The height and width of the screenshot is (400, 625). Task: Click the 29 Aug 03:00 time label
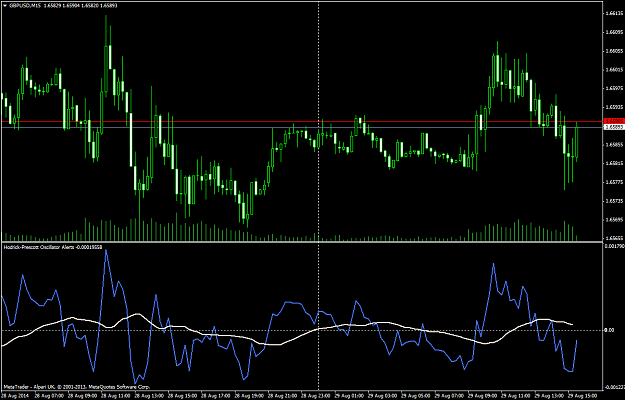tap(381, 397)
